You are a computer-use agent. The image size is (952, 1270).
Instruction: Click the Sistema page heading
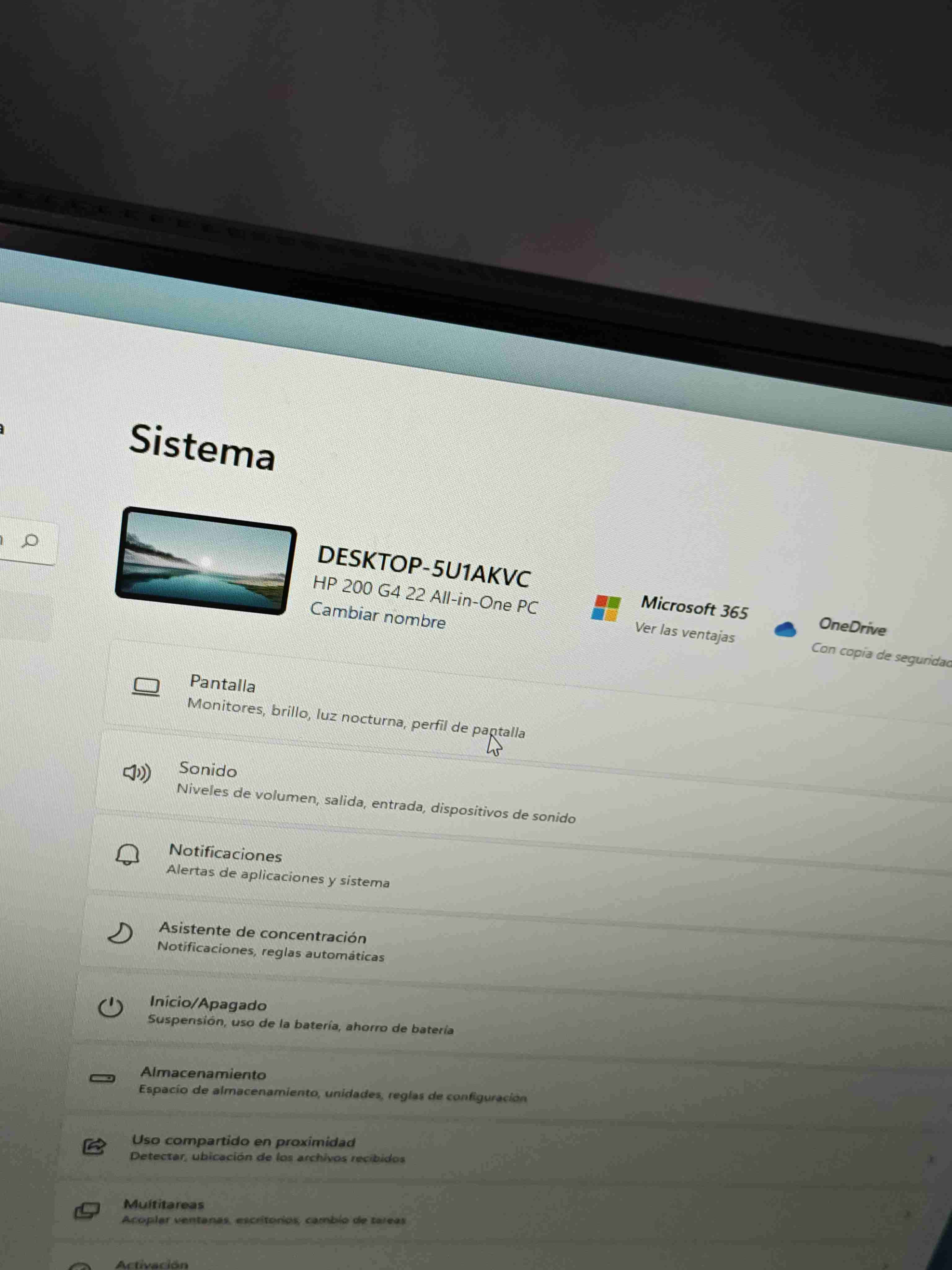(x=202, y=447)
